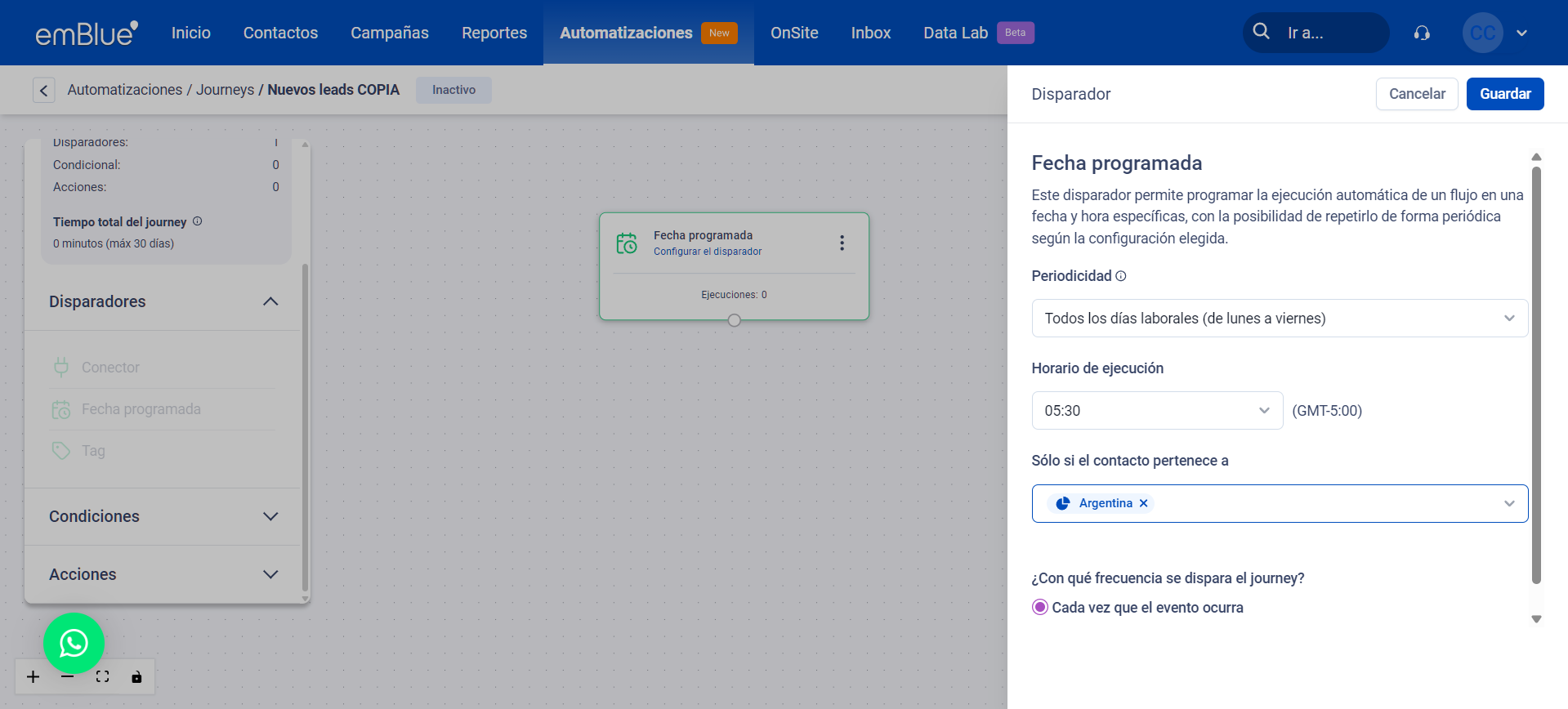Click the zoom out minus icon
This screenshot has height=709, width=1568.
pyautogui.click(x=68, y=677)
